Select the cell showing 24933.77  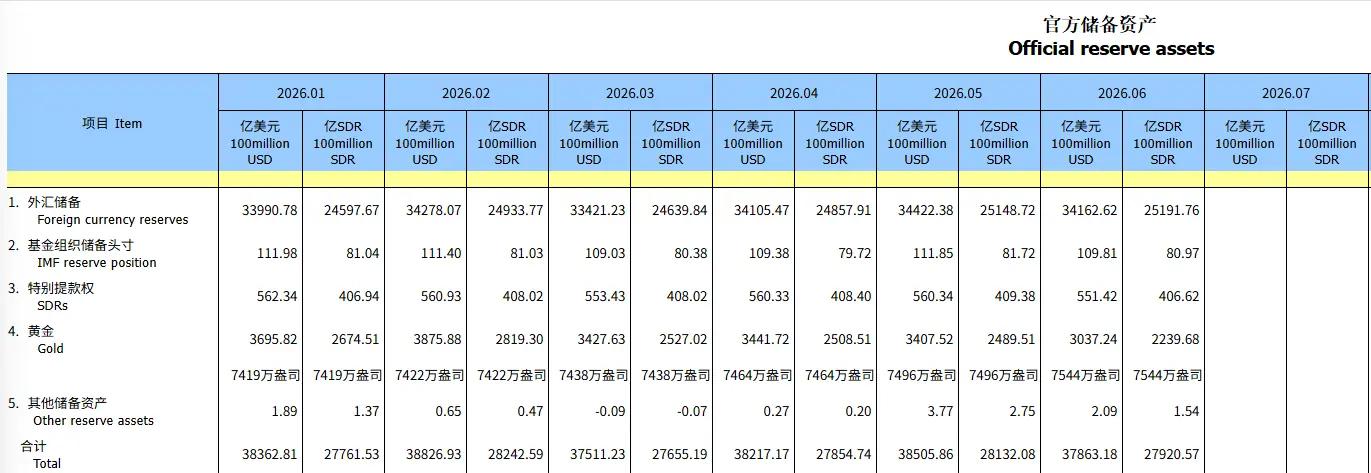click(x=516, y=210)
